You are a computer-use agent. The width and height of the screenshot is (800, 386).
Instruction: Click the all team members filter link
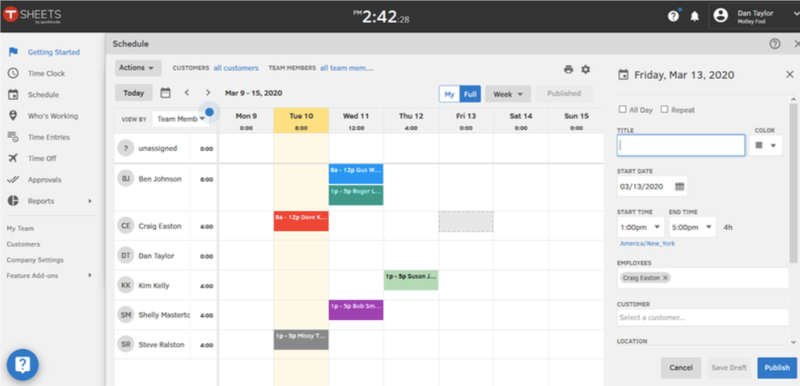tap(346, 68)
